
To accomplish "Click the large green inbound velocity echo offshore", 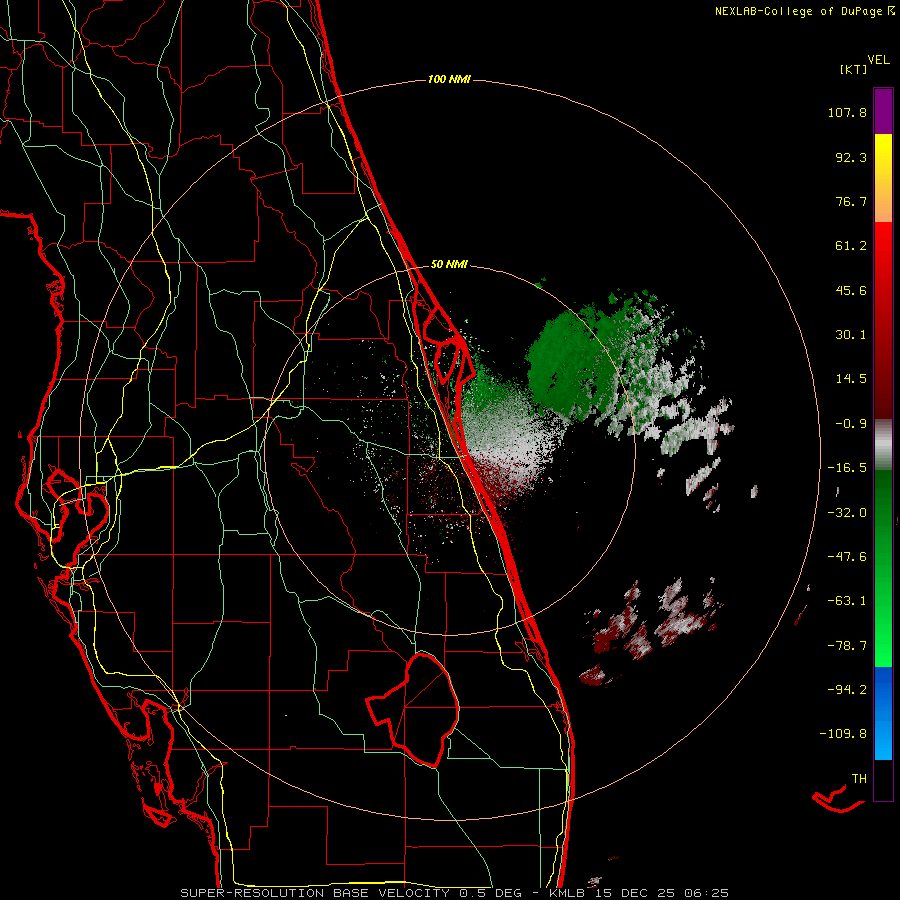I will (574, 362).
